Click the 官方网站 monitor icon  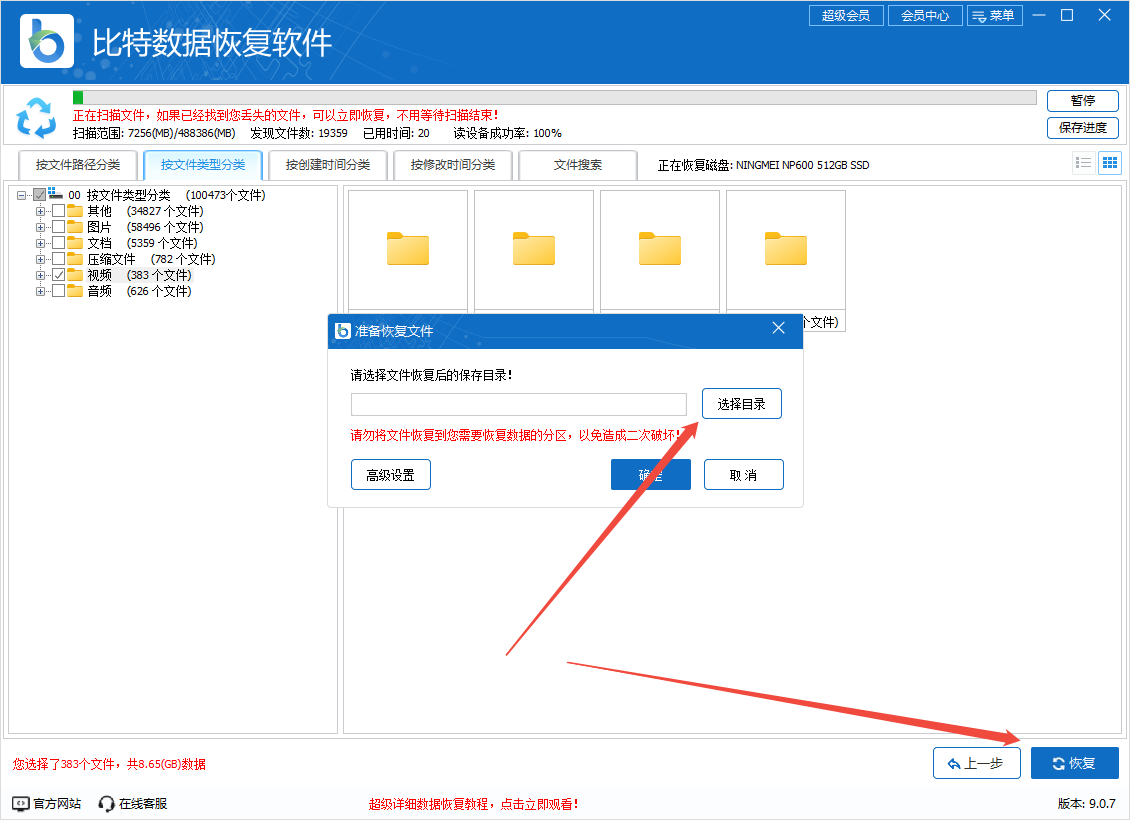[21, 803]
